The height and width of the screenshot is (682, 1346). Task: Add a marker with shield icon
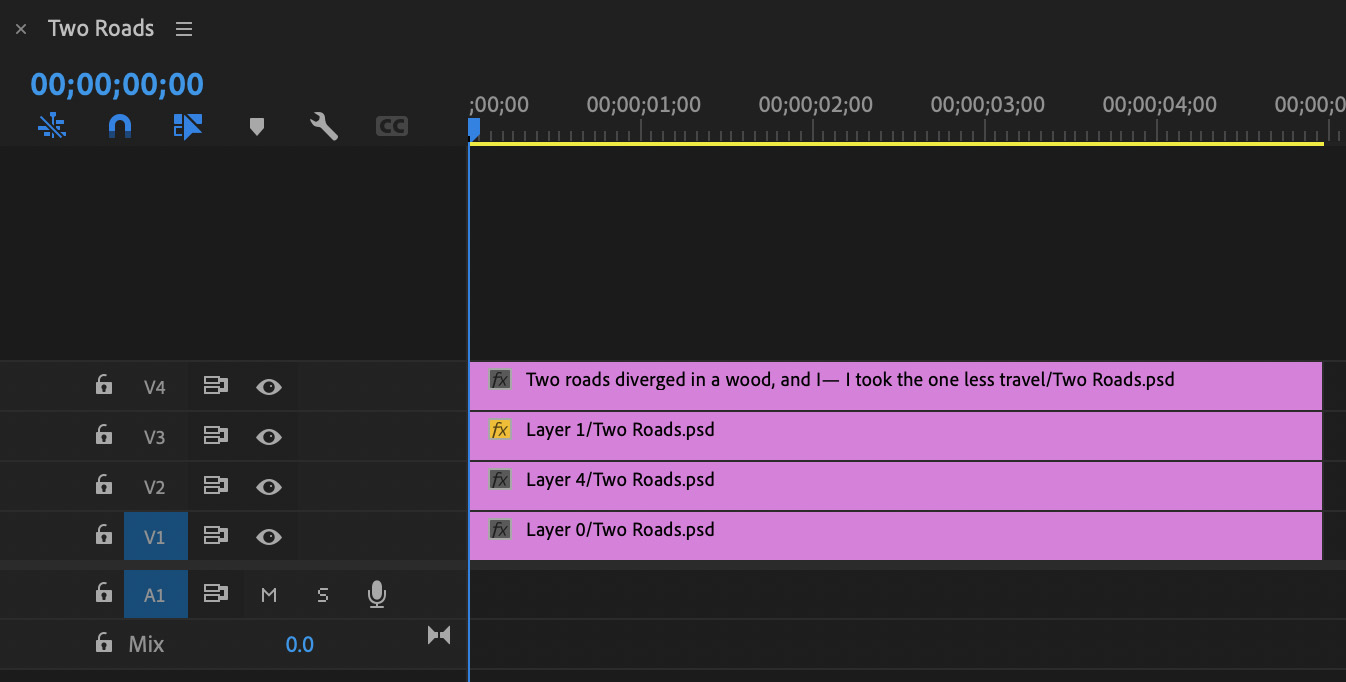click(x=256, y=126)
